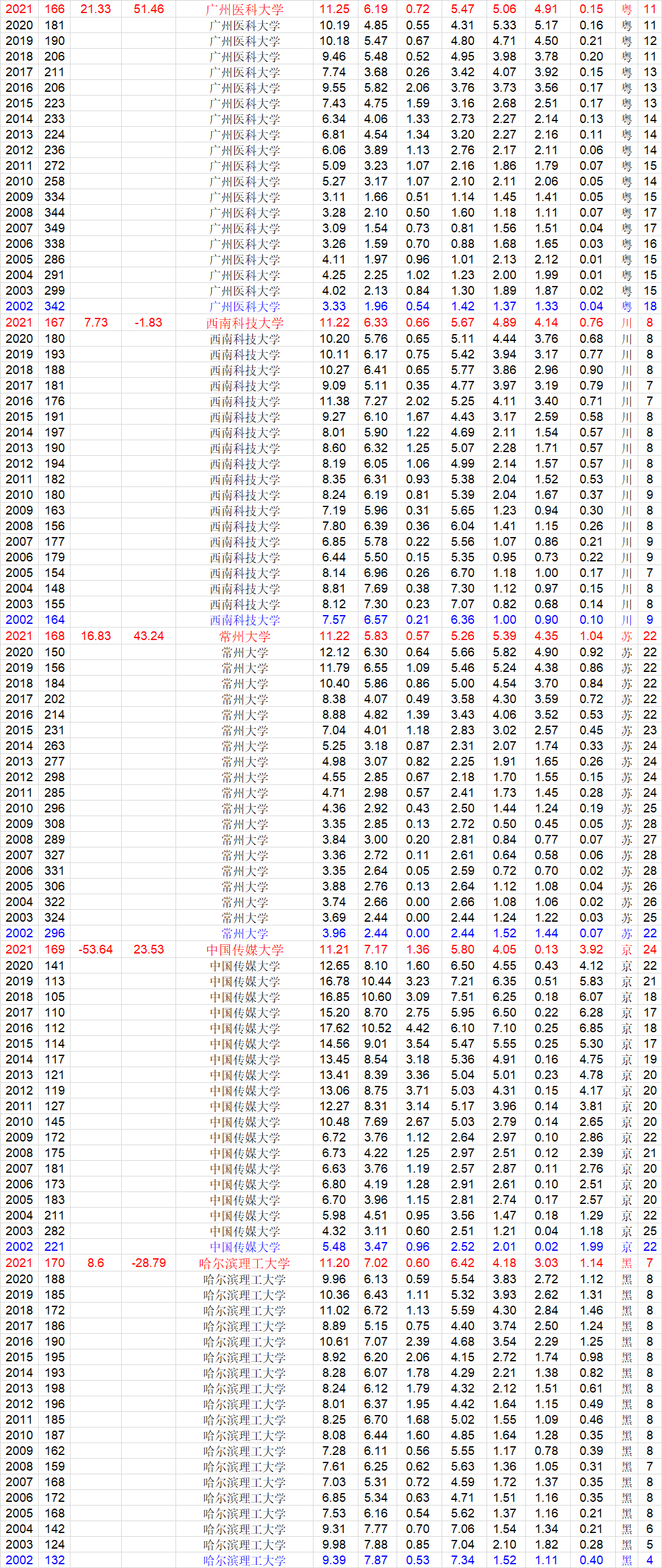662x1568 pixels.
Task: Click value 10.44 in 中国传媒大学 2019 row
Action: [x=376, y=981]
